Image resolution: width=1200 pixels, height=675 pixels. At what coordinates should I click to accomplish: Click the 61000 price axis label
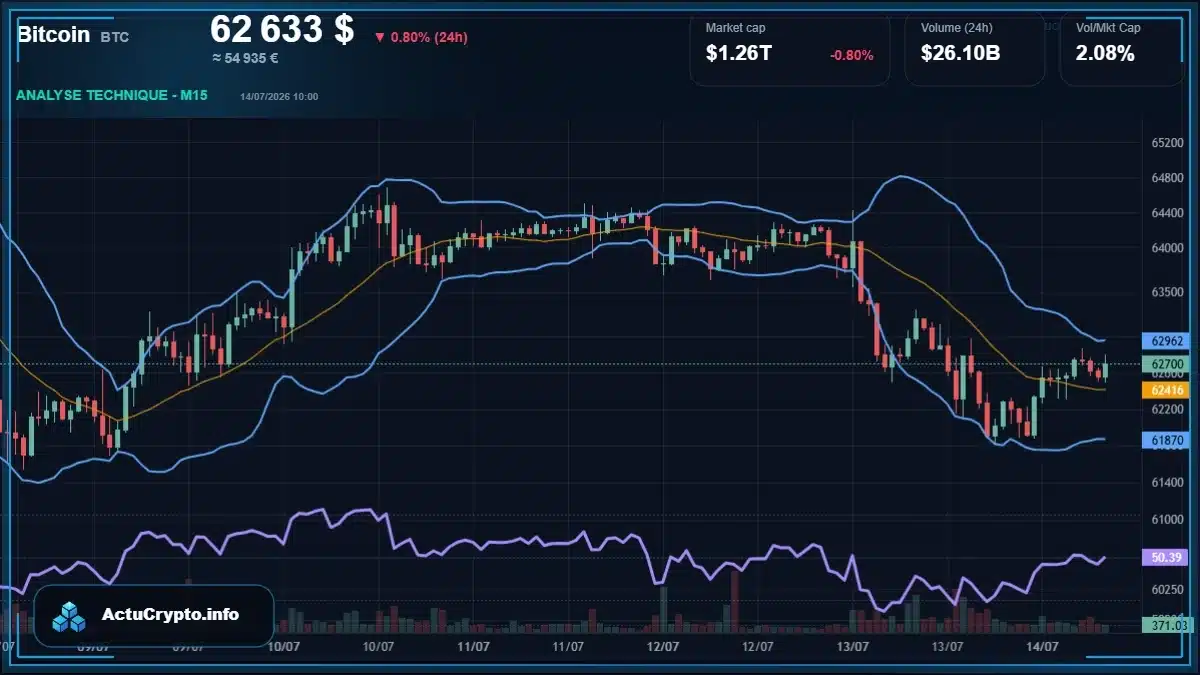point(1167,519)
